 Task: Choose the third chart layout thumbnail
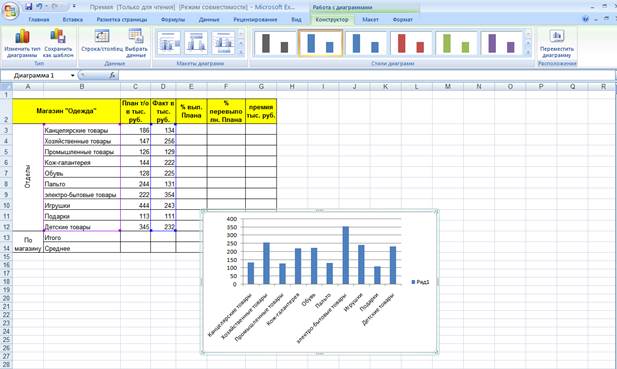tap(223, 43)
